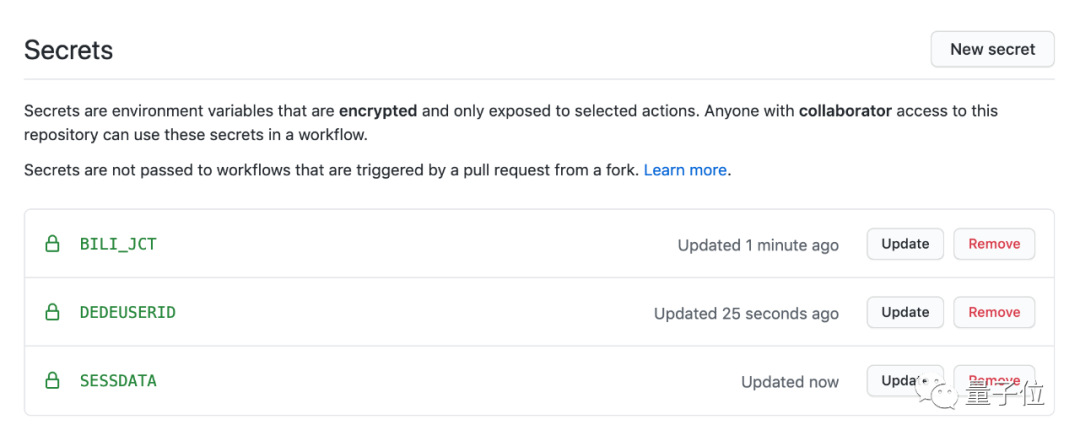Click the 'Updated now' timestamp
This screenshot has width=1080, height=441.
(x=790, y=382)
